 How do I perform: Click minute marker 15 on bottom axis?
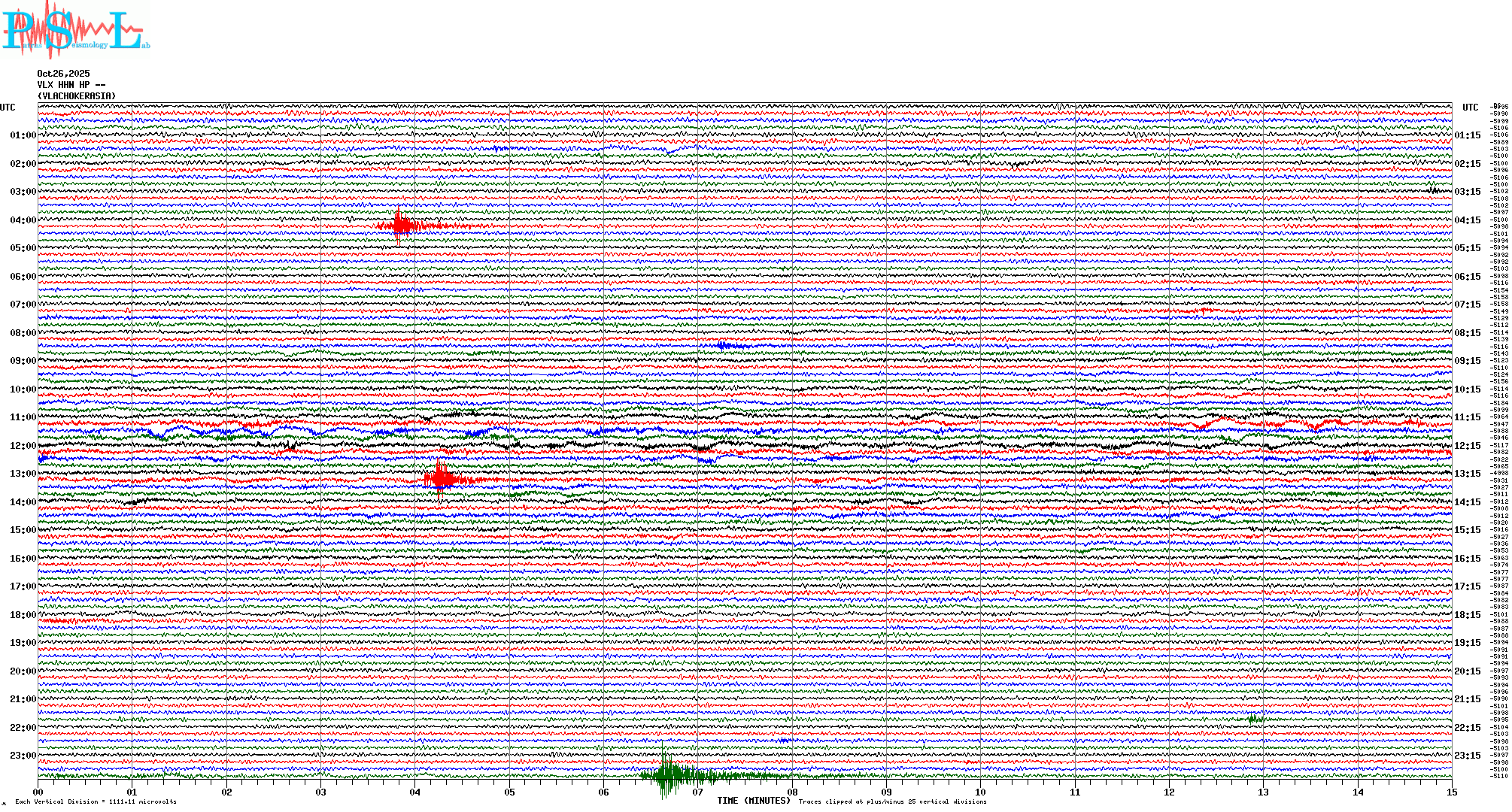pos(1451,792)
